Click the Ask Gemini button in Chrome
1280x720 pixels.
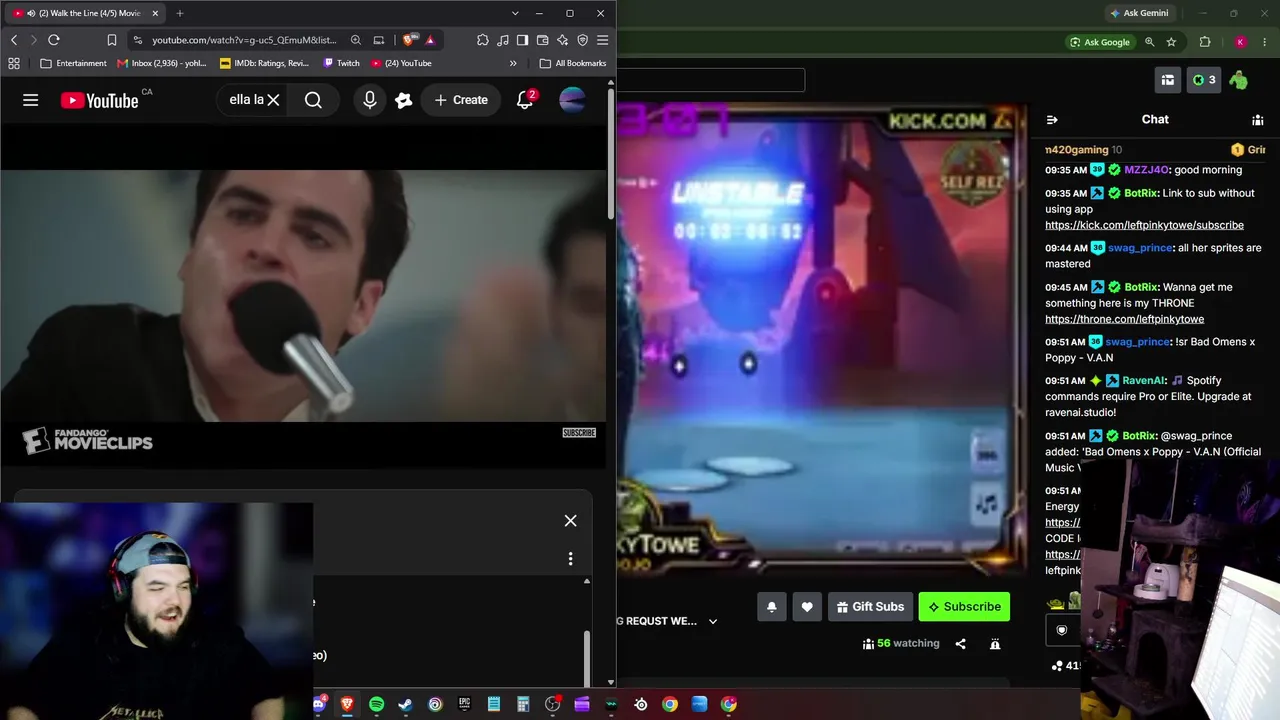pyautogui.click(x=1139, y=13)
